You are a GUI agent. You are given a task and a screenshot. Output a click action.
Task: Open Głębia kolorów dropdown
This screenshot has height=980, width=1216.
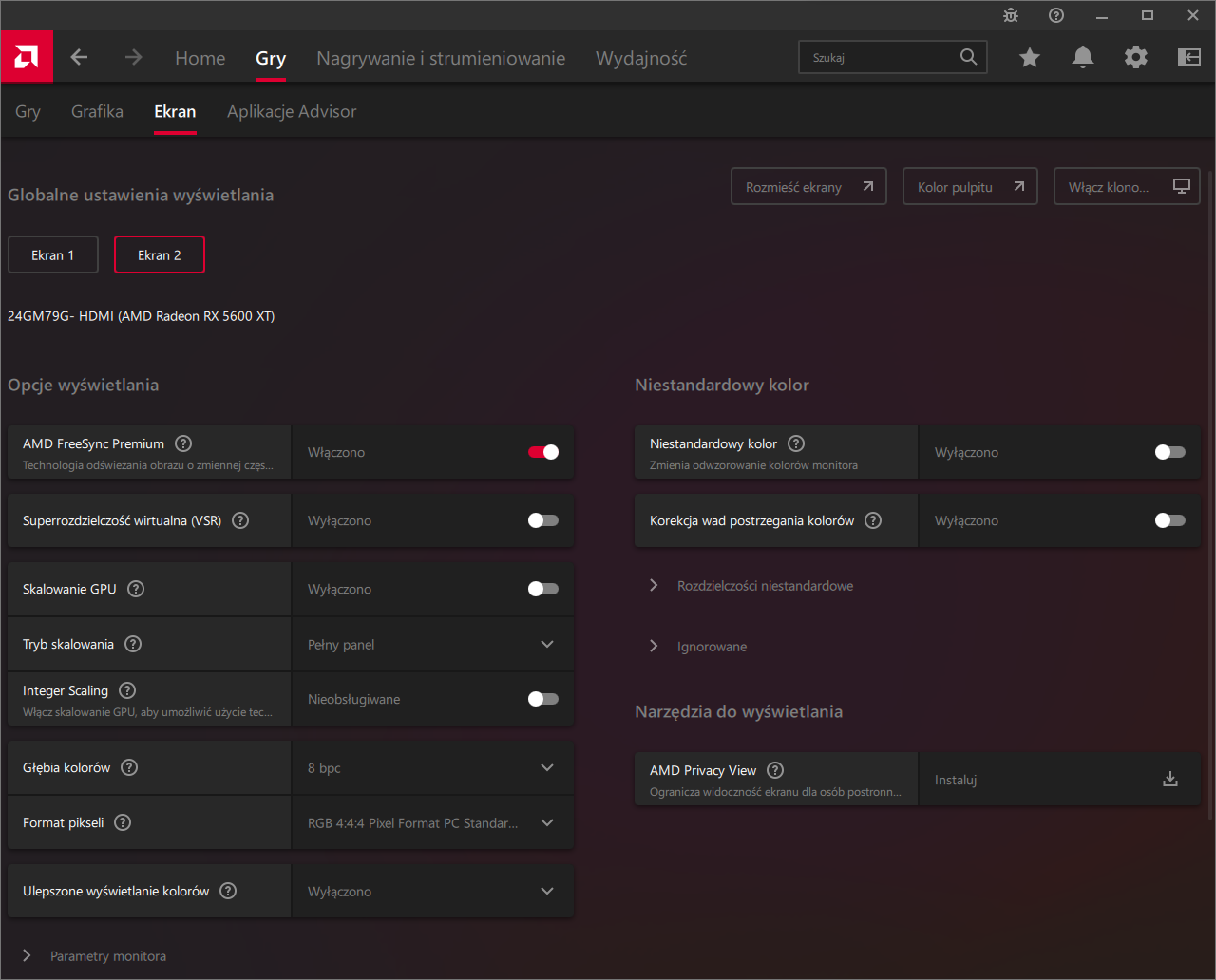433,767
